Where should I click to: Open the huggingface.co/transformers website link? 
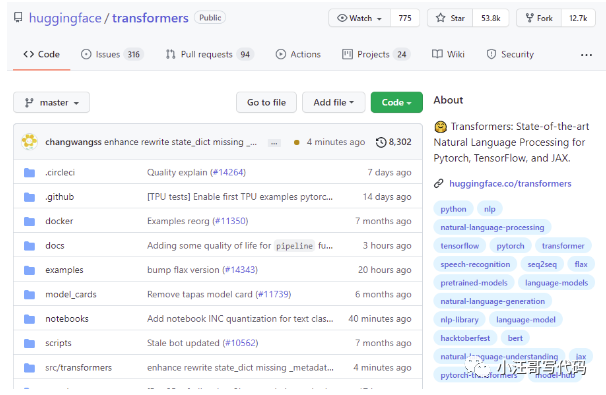click(x=510, y=184)
